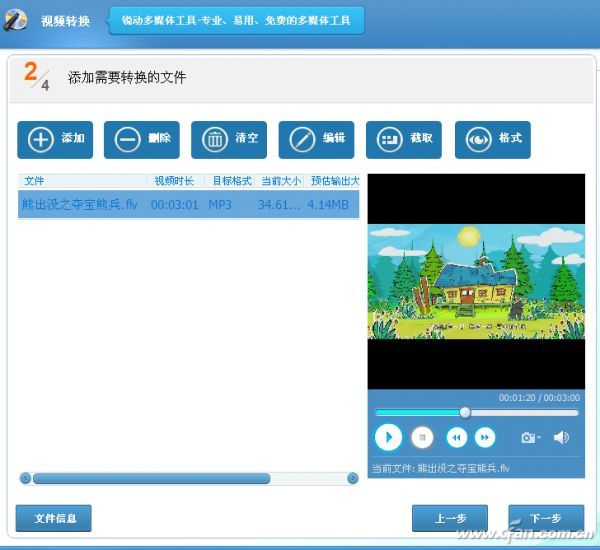Screen dimensions: 600x550
Task: Select the file 熊出没之夺宝熊兵.flv row
Action: [189, 204]
